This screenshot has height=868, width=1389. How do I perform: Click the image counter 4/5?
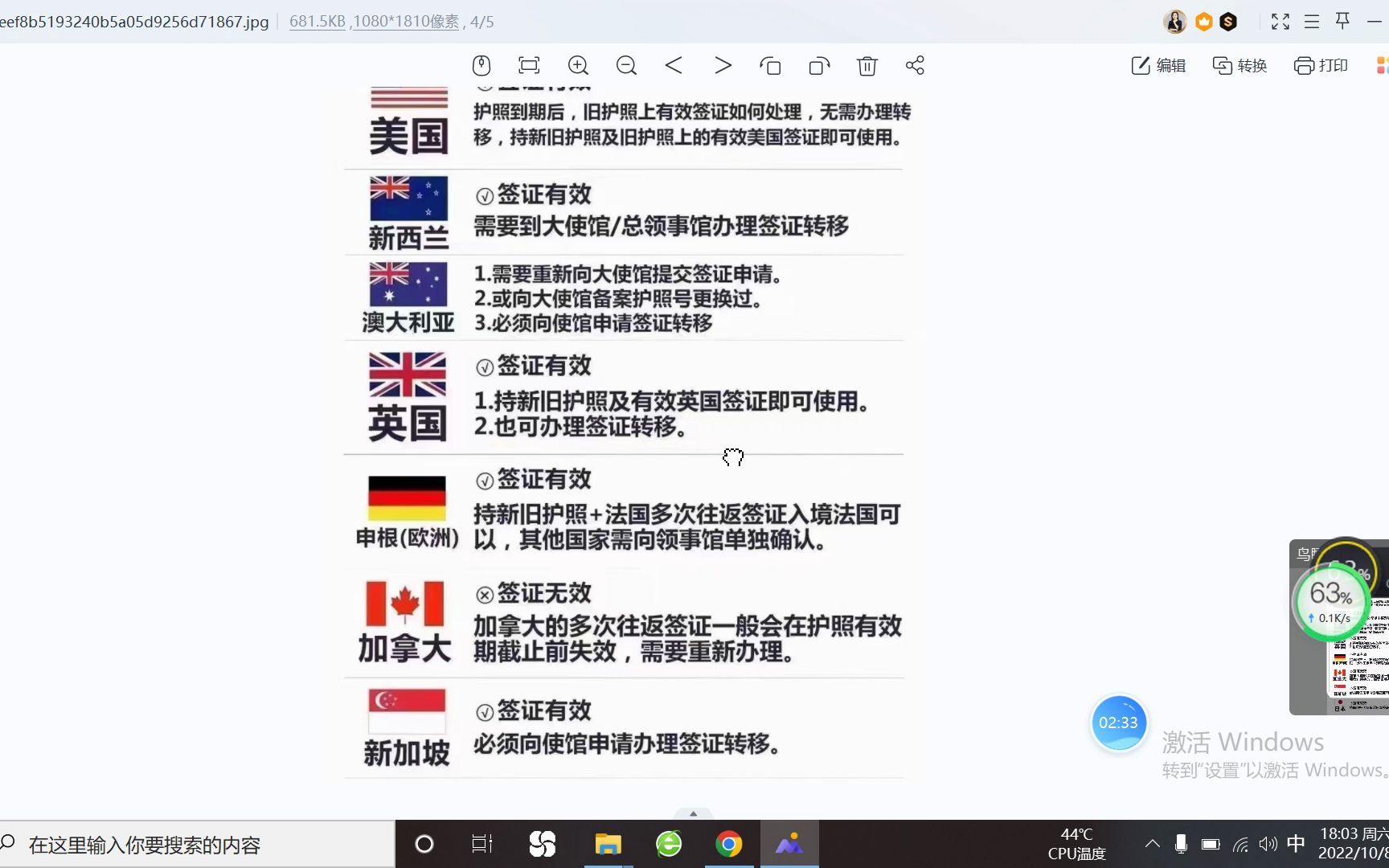(482, 22)
